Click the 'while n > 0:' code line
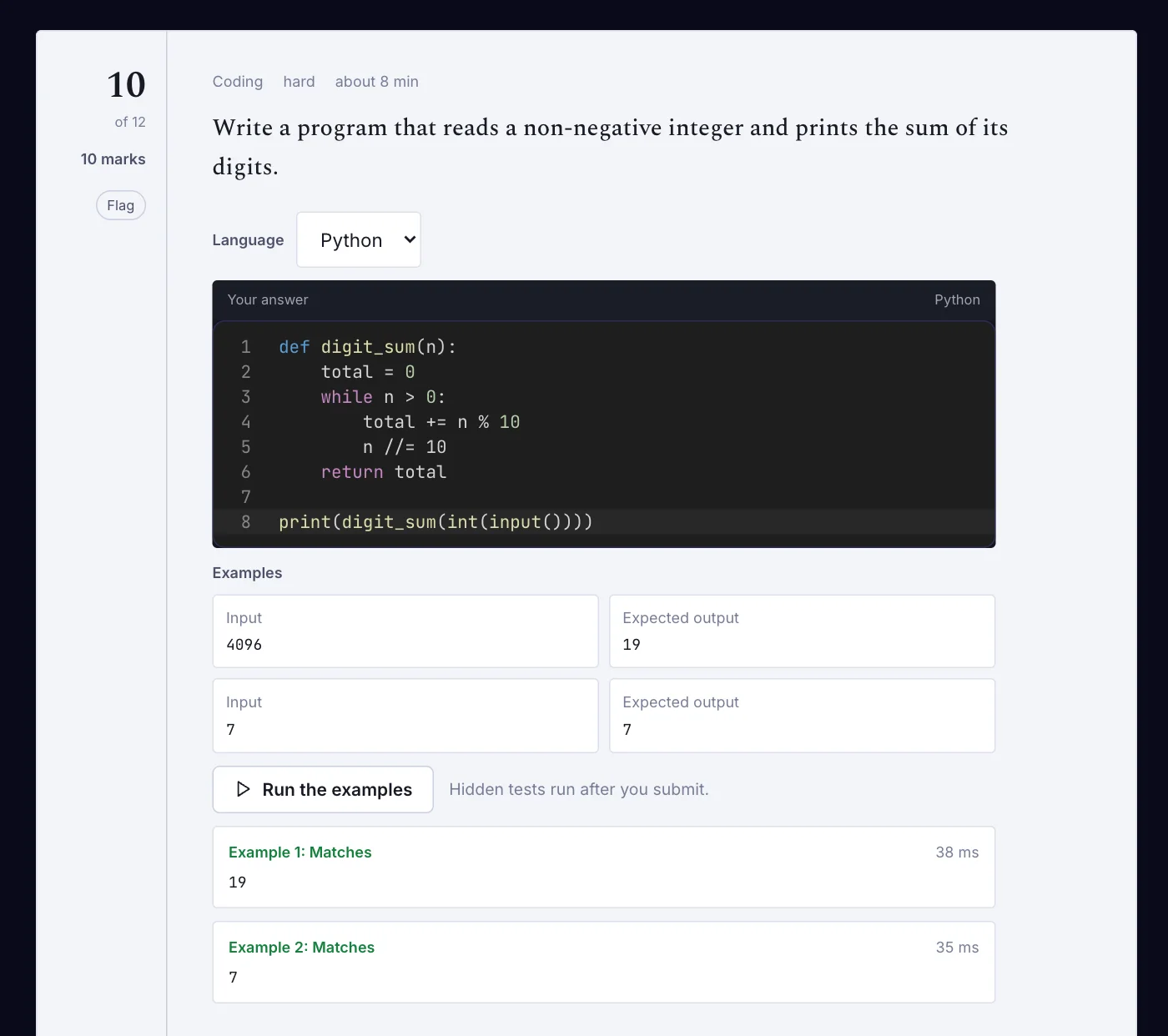Screen dimensions: 1168x1036 383,397
